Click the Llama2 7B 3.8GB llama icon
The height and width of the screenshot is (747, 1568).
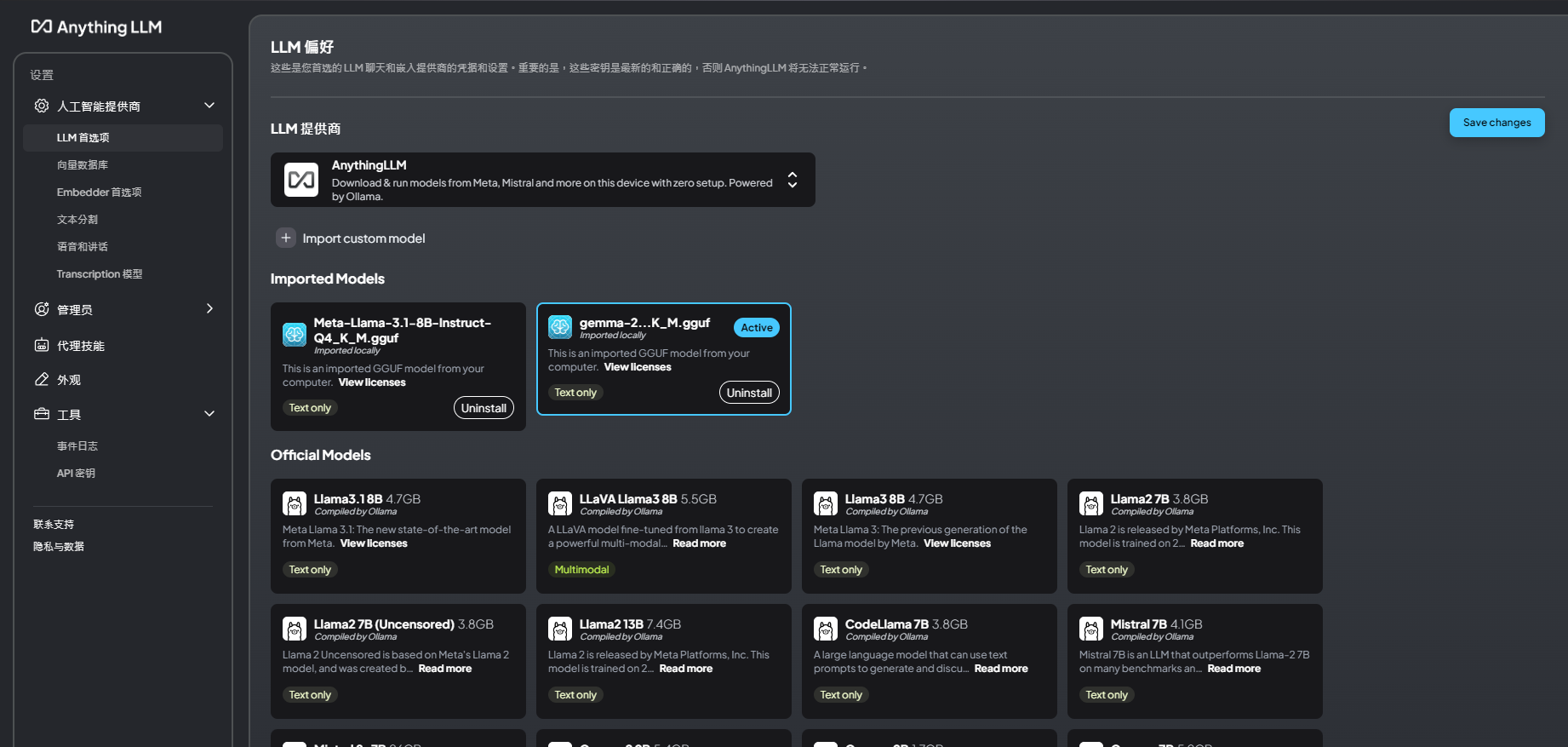tap(1091, 503)
